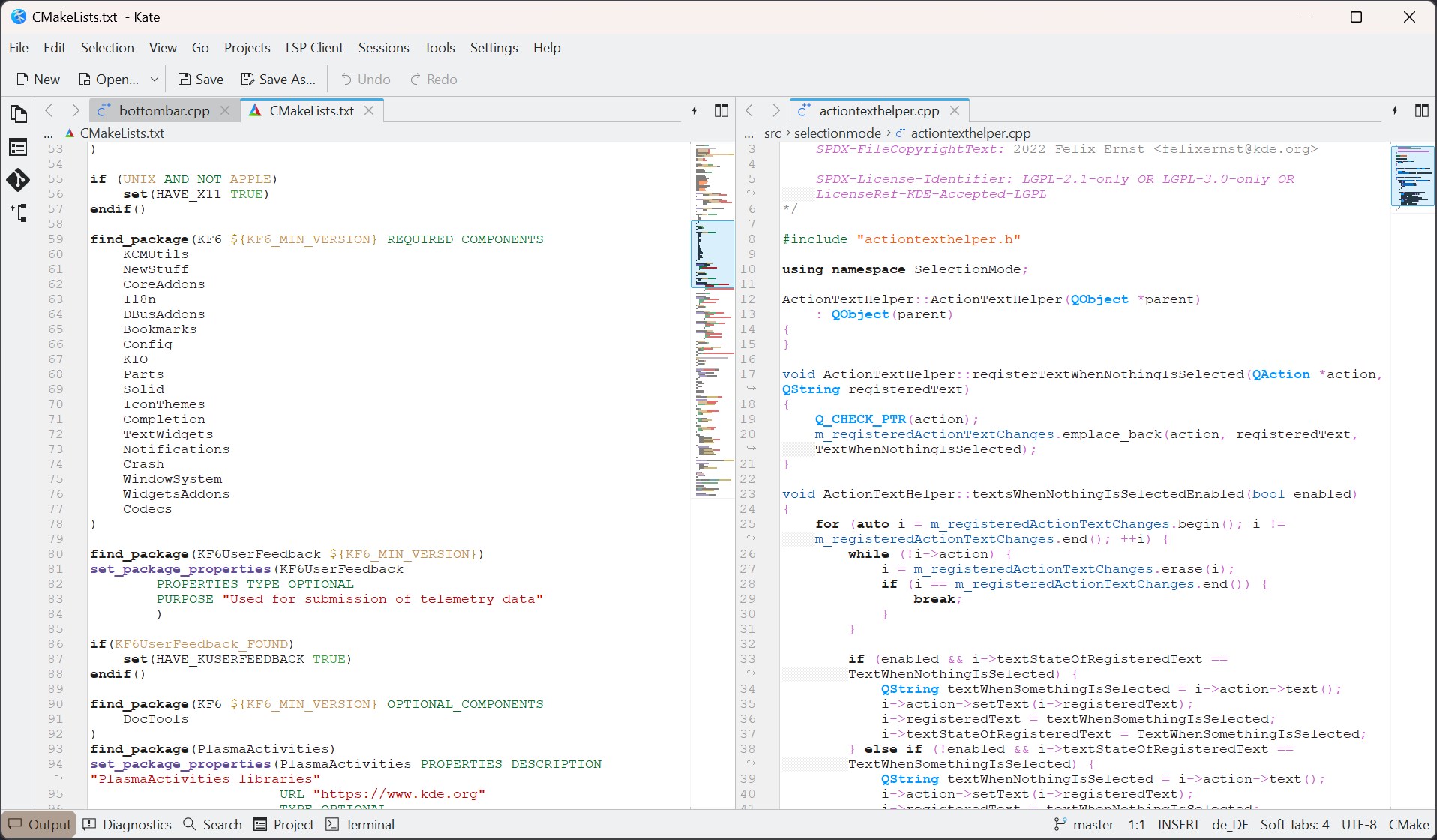The width and height of the screenshot is (1437, 840).
Task: Open the LSP Client menu
Action: [x=313, y=48]
